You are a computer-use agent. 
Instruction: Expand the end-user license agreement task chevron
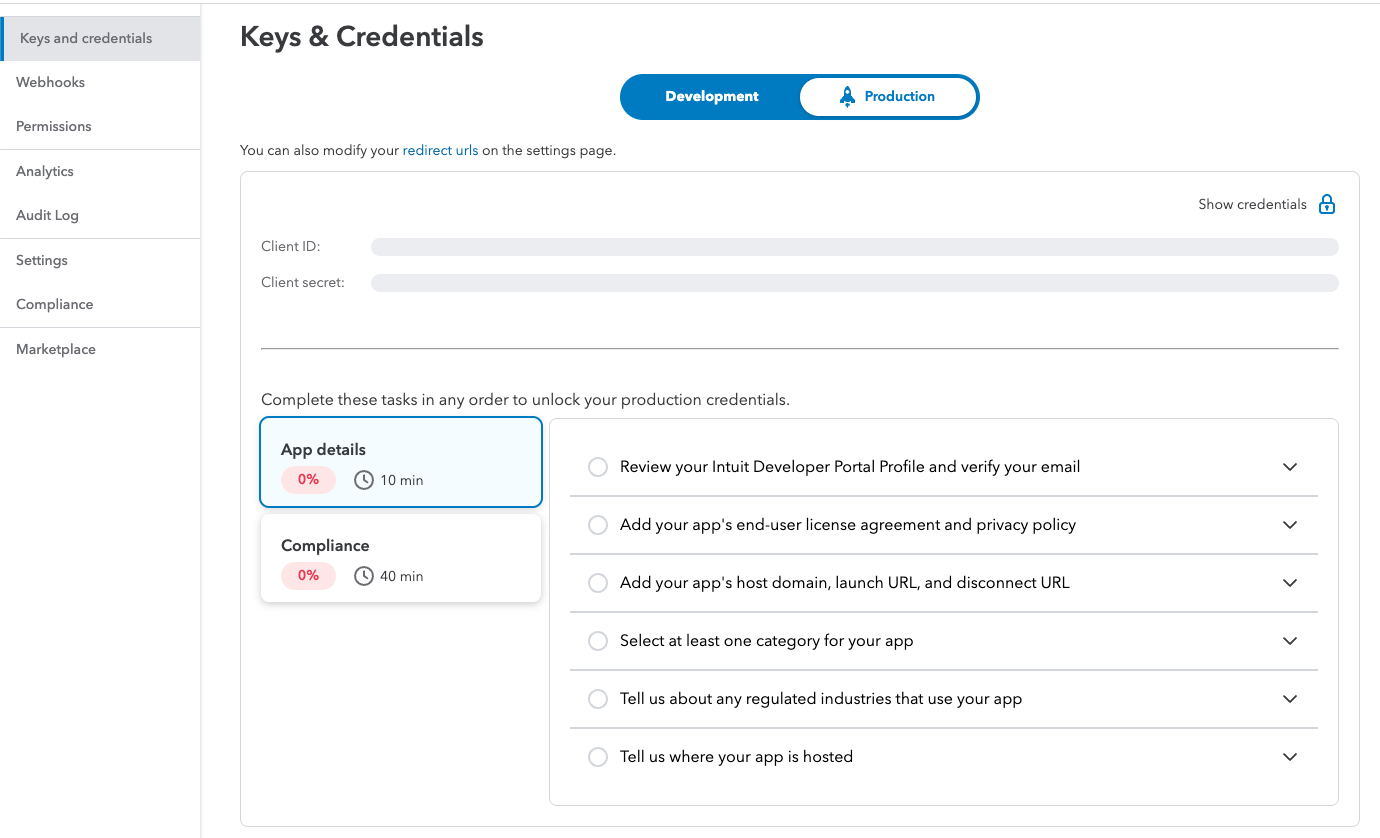coord(1290,525)
